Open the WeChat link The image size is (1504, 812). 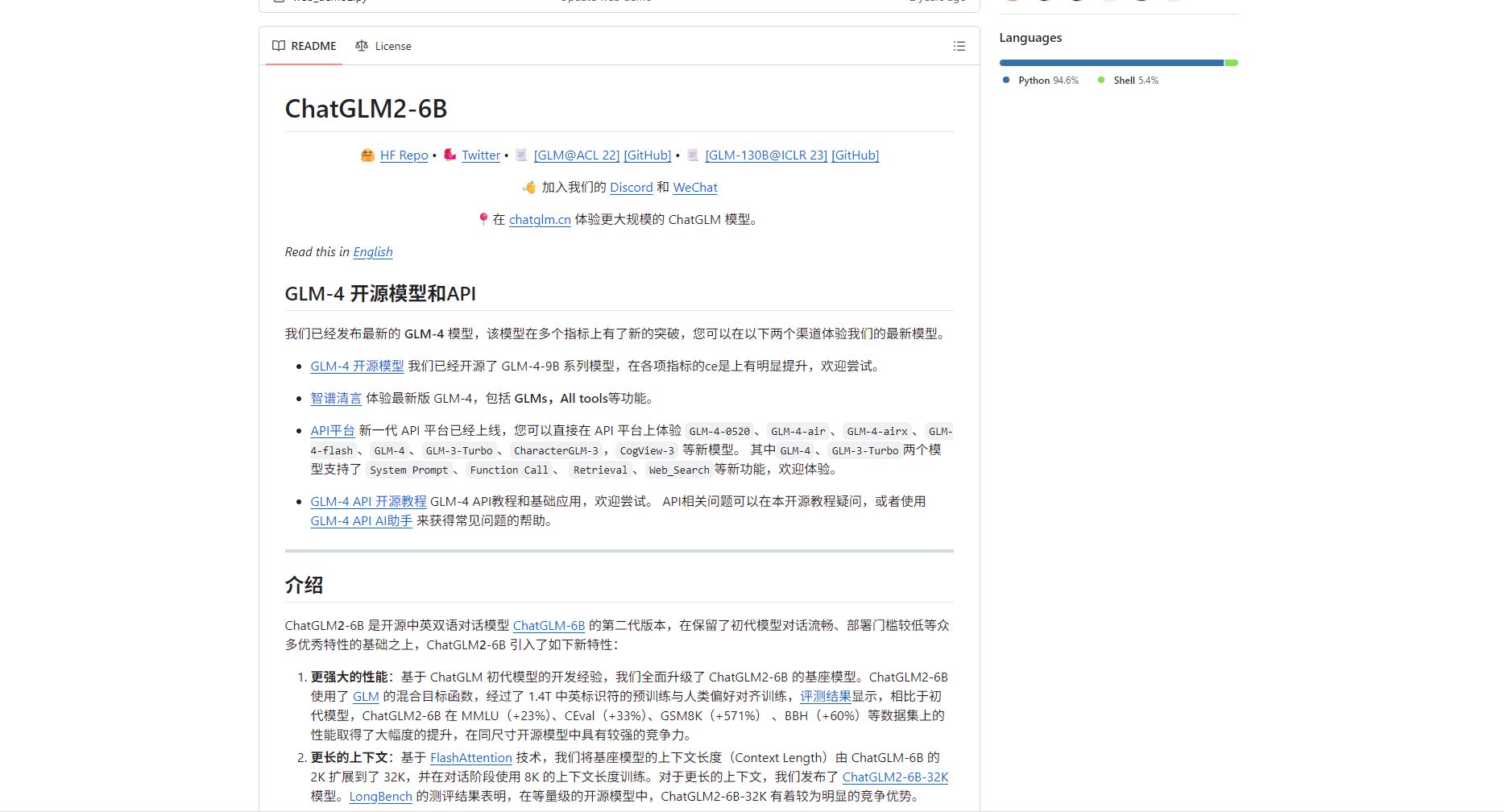694,188
